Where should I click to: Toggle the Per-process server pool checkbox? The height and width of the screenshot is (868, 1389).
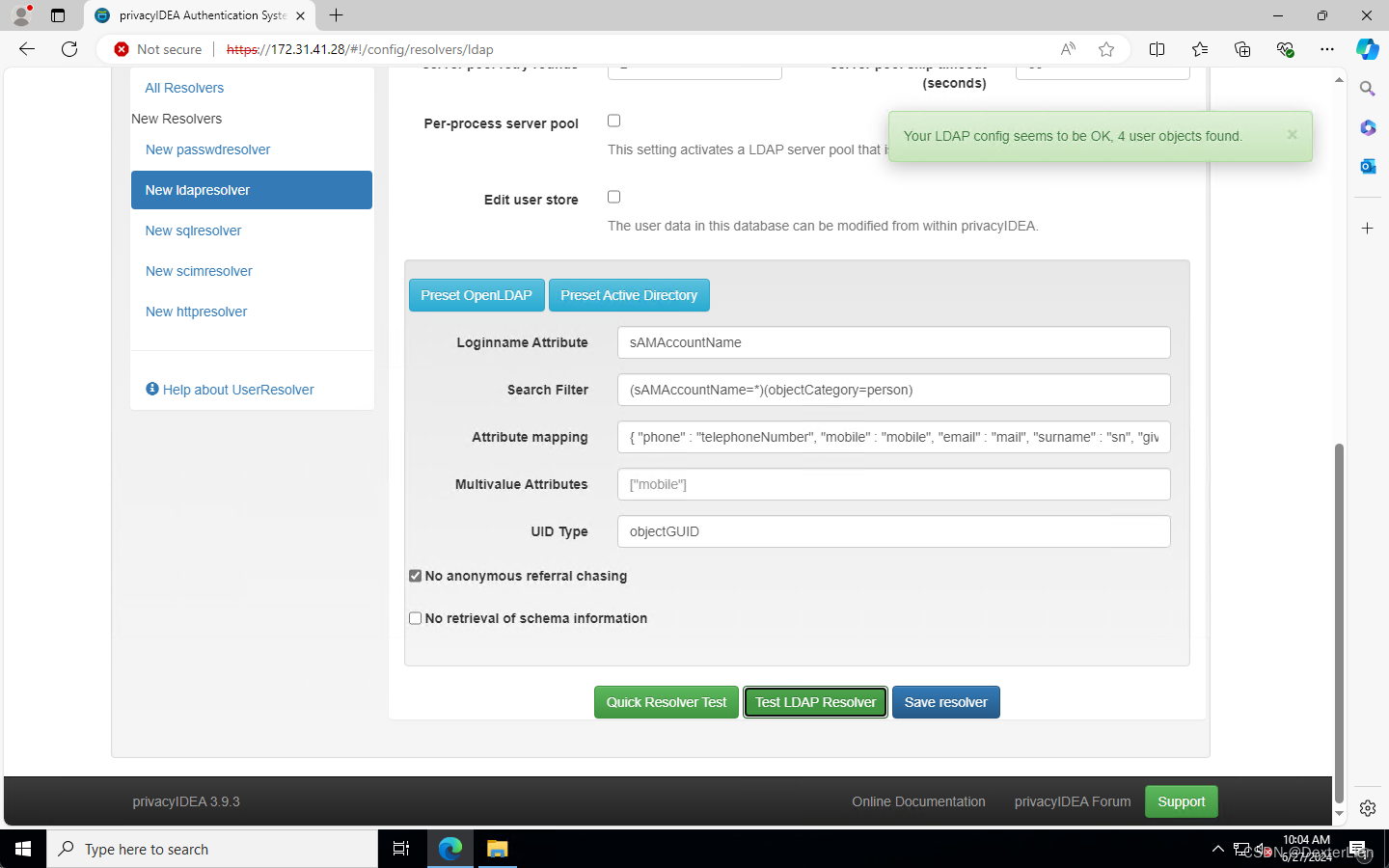pos(613,121)
